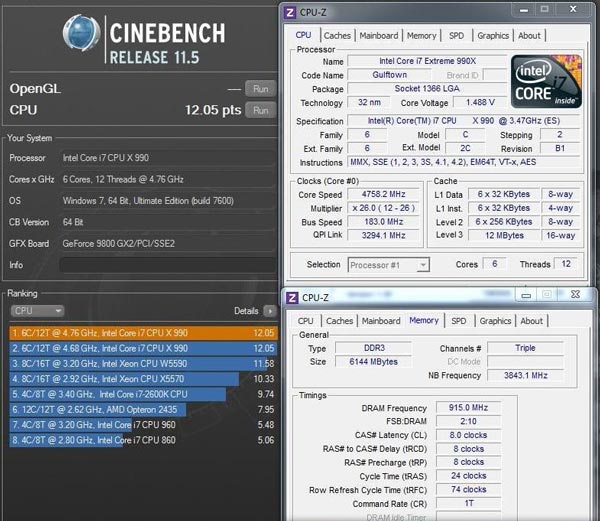Click the Details arrow button
The width and height of the screenshot is (600, 521).
click(270, 311)
